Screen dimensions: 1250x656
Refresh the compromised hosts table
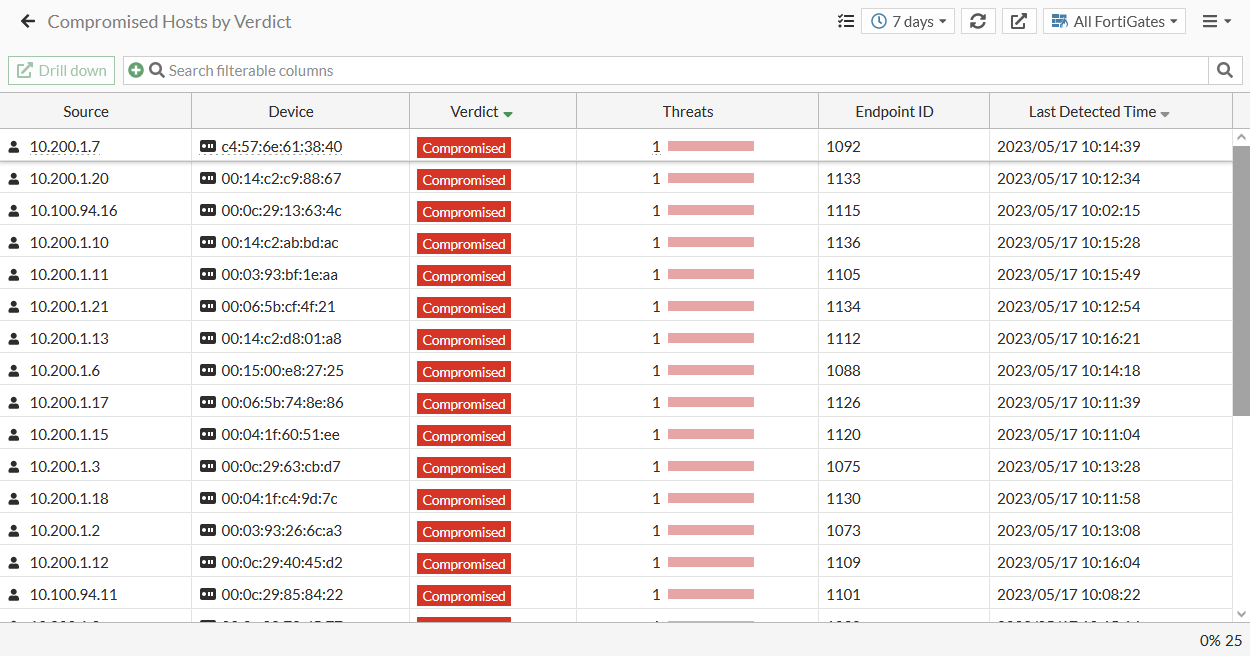click(978, 20)
